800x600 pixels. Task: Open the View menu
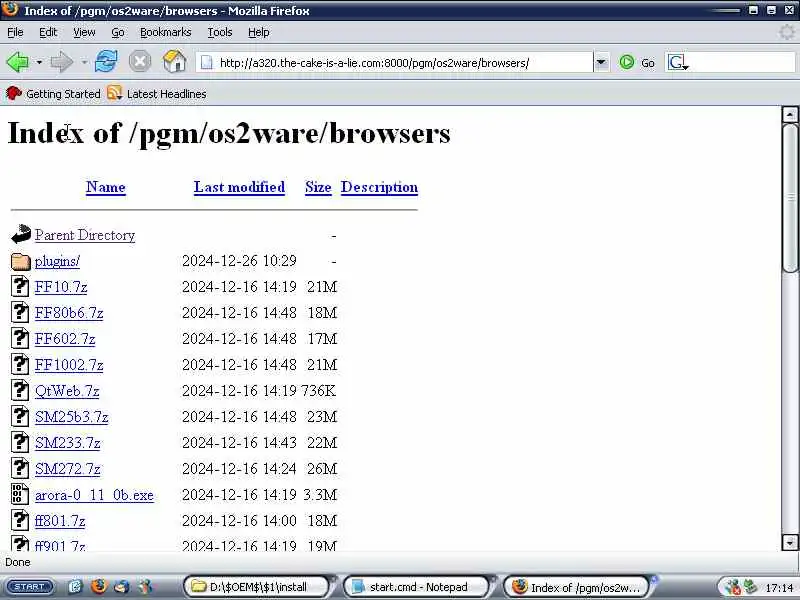click(x=84, y=32)
